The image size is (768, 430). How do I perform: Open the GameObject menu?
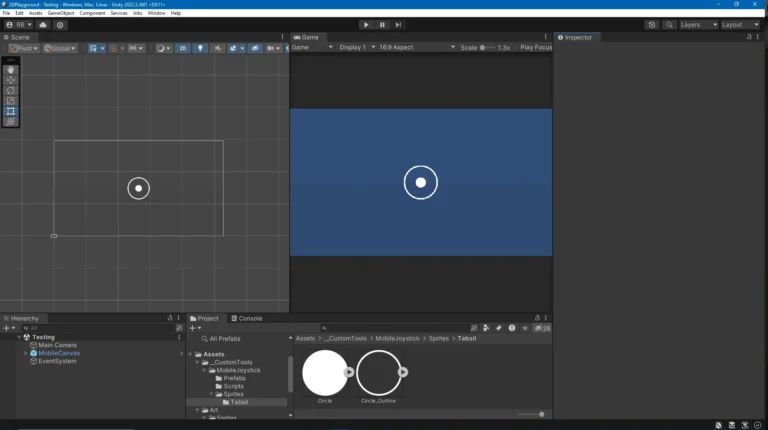pyautogui.click(x=61, y=13)
